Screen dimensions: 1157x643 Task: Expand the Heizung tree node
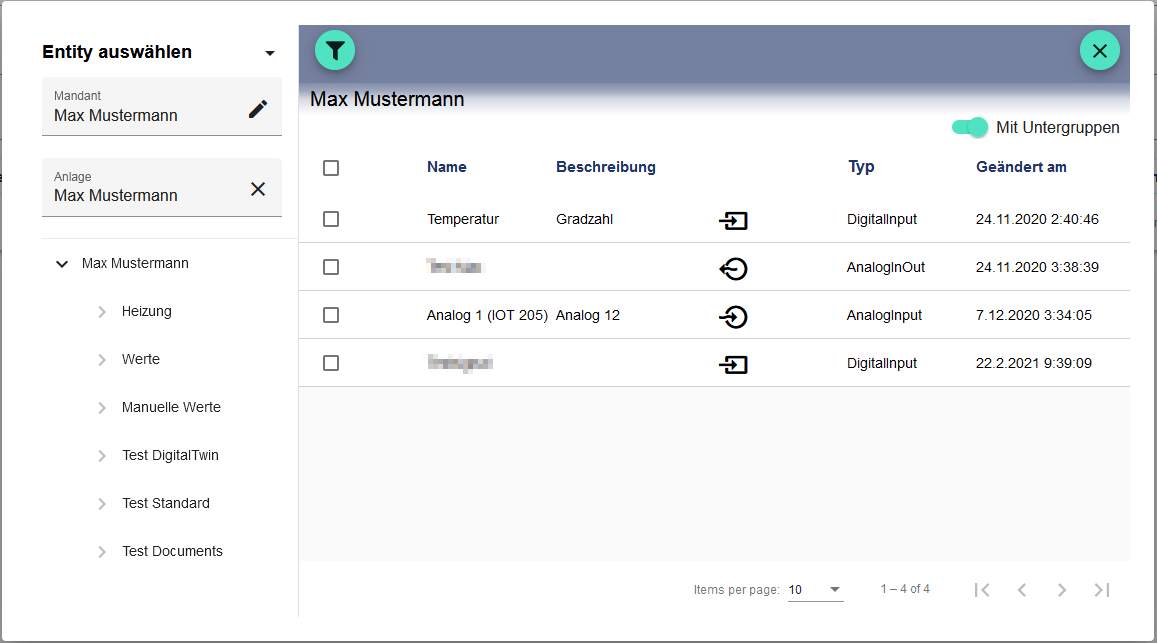tap(102, 312)
